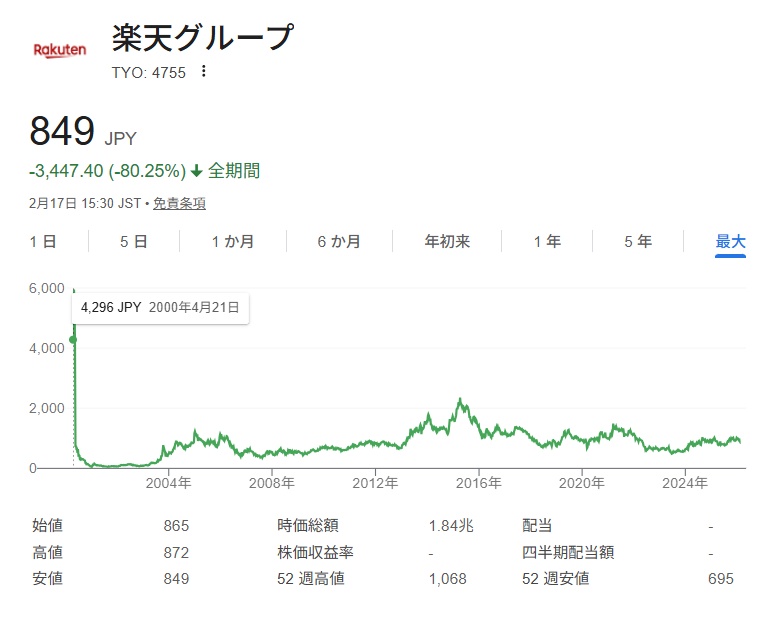Switch to the 1か月 range tab
The width and height of the screenshot is (764, 628).
pyautogui.click(x=232, y=242)
